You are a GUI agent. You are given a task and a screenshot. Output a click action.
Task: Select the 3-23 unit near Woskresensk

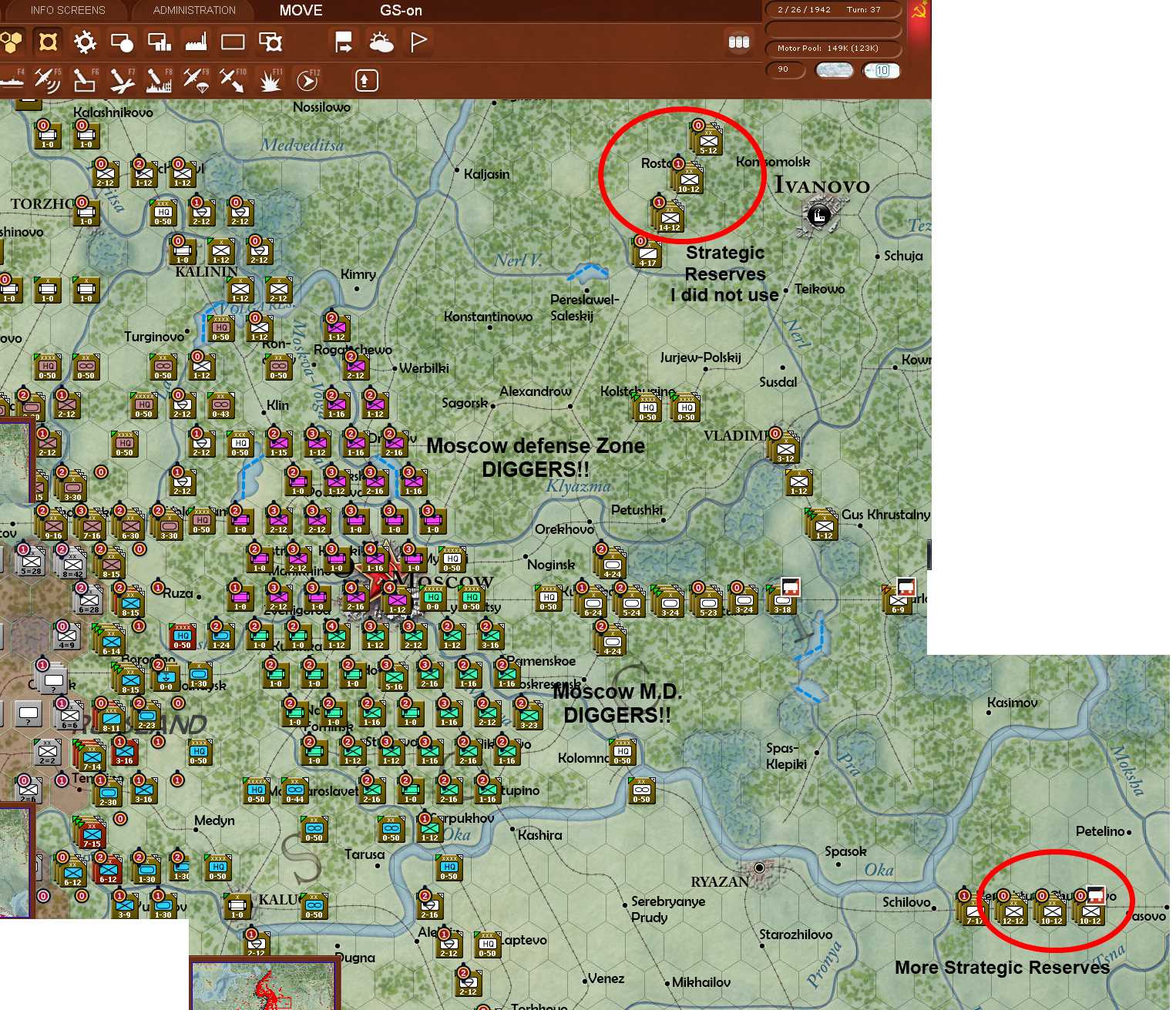click(x=529, y=714)
